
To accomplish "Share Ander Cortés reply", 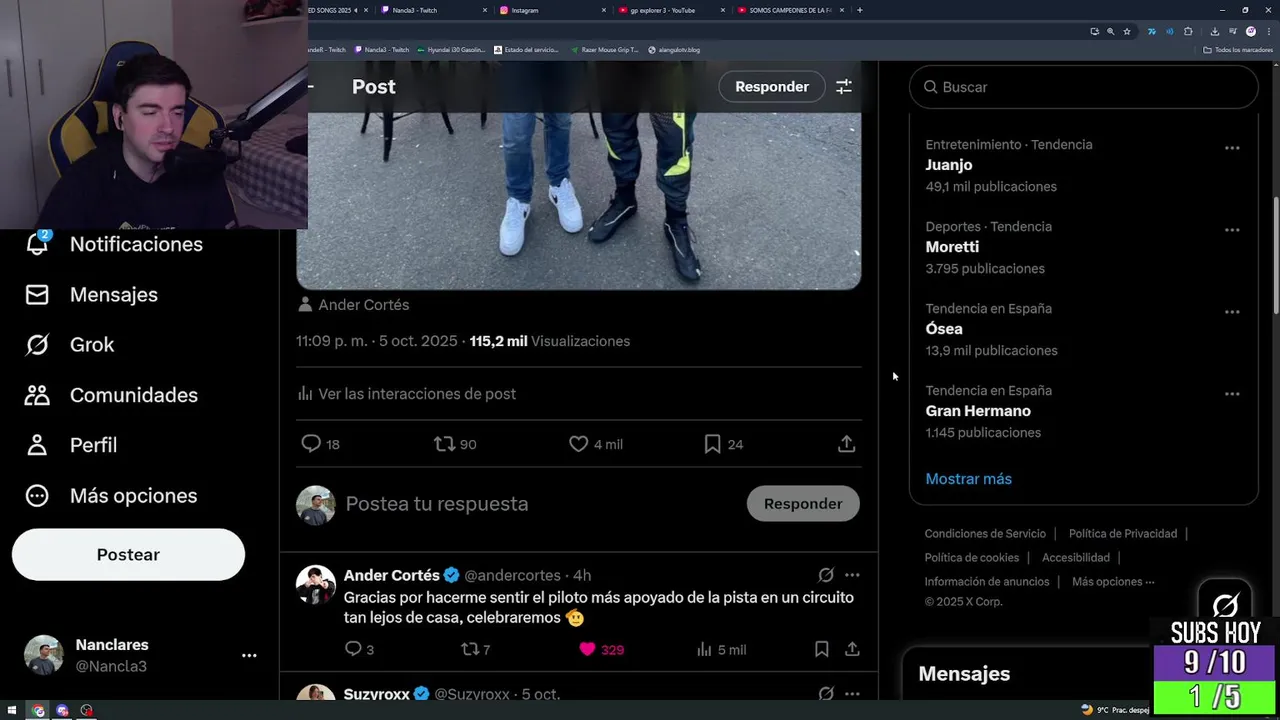I will (x=852, y=649).
